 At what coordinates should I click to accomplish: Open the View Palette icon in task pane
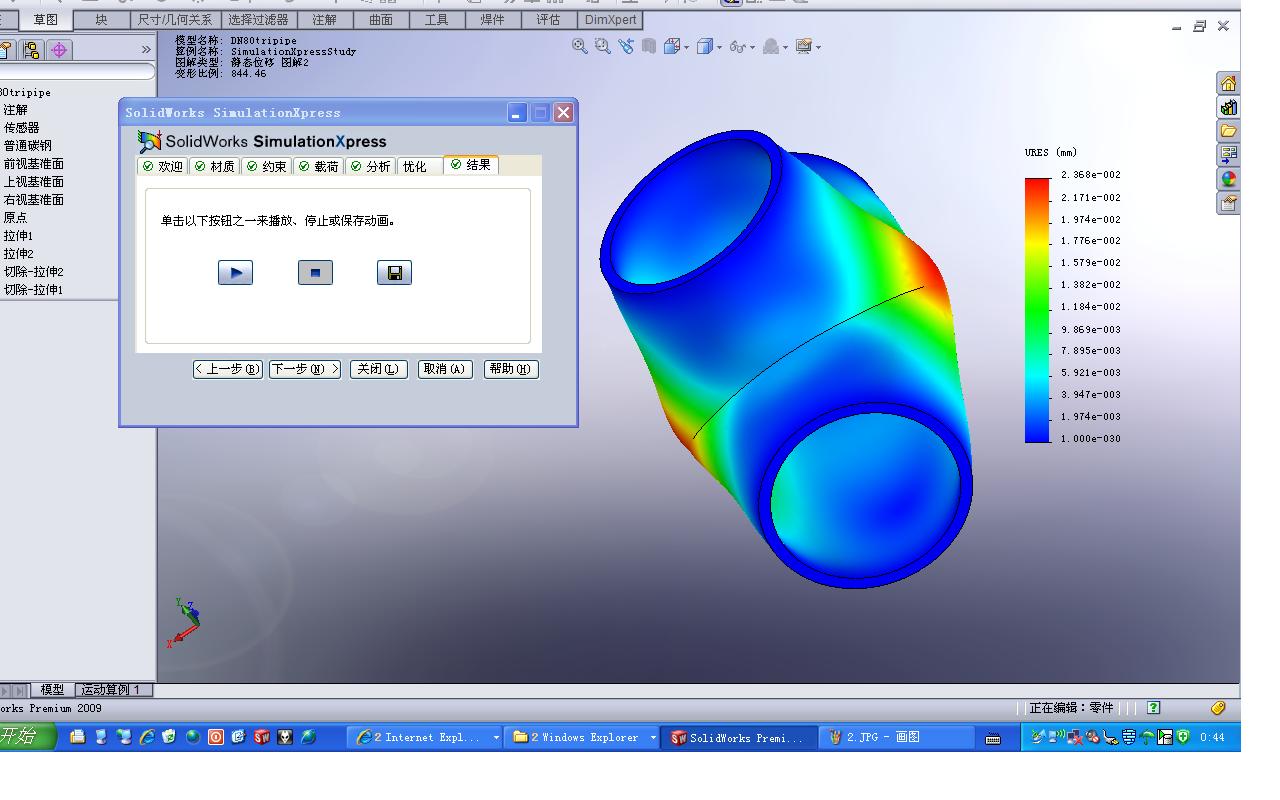1228,155
